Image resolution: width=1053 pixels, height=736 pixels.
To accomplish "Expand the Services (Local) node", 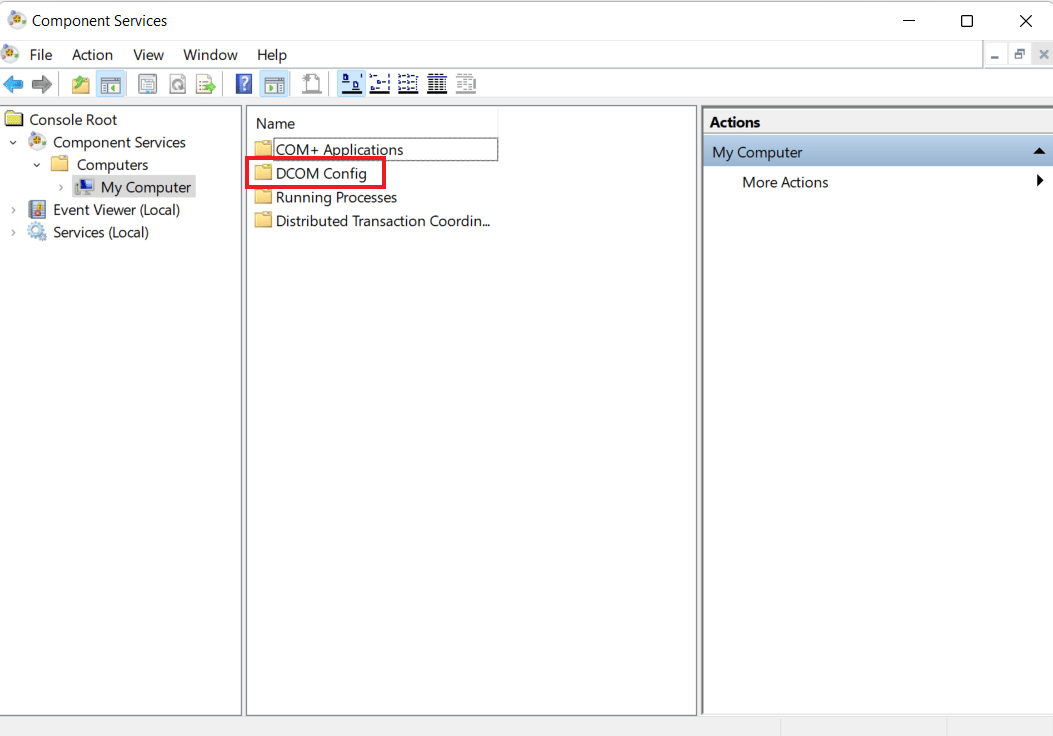I will (x=13, y=232).
